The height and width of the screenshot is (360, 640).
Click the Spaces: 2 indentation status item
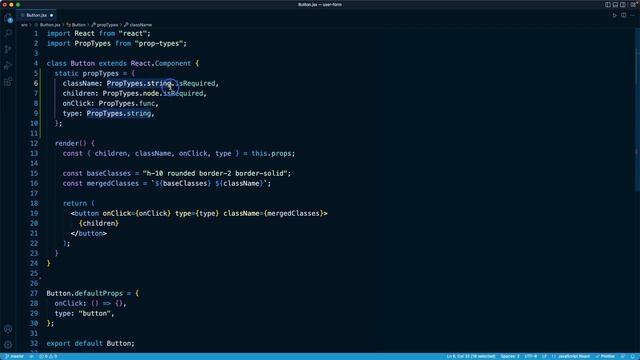[x=510, y=356]
